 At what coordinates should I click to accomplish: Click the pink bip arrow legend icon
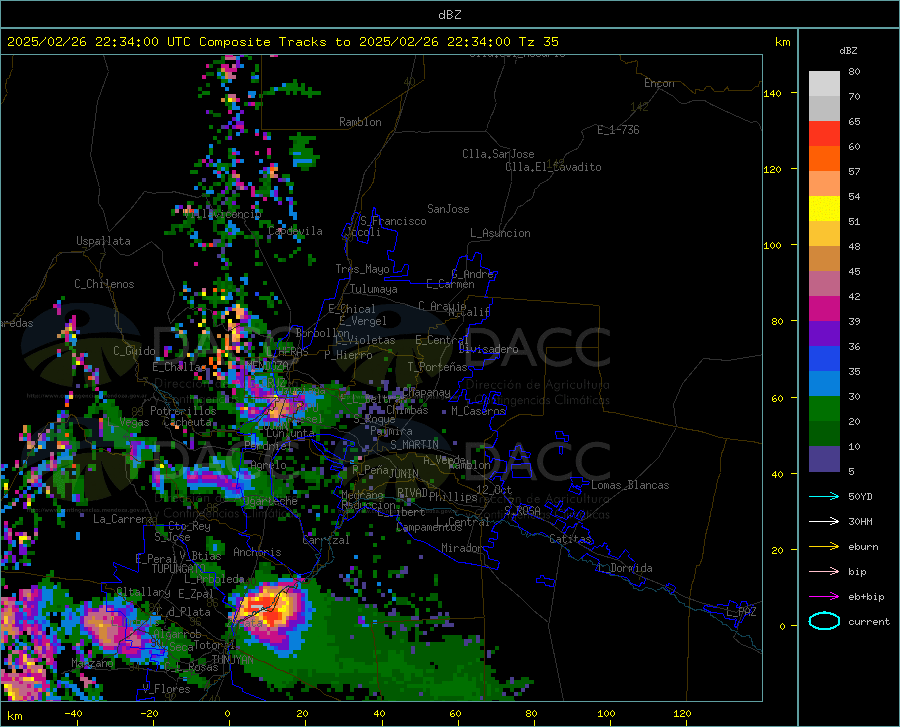point(824,572)
